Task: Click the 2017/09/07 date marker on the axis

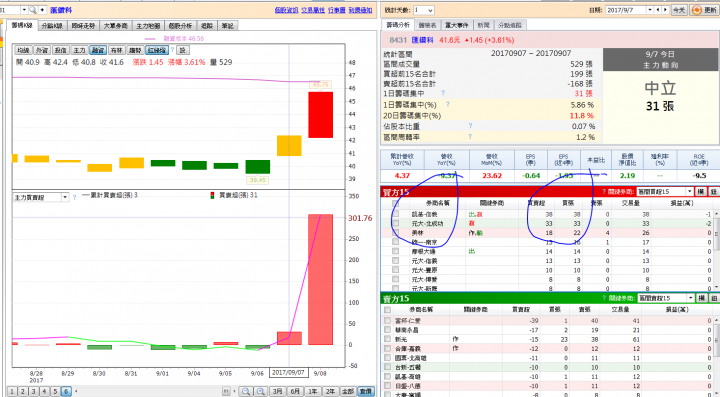Action: click(x=288, y=373)
